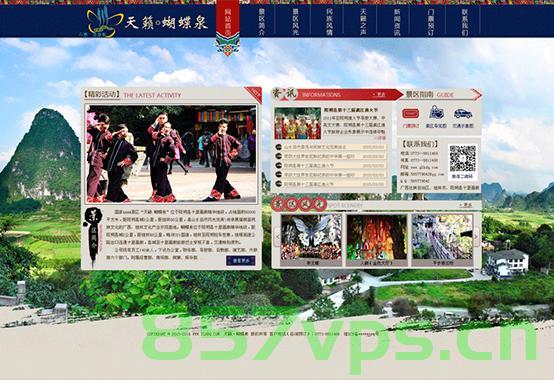Click the more link in scenery section
This screenshot has width=554, height=380.
[465, 205]
